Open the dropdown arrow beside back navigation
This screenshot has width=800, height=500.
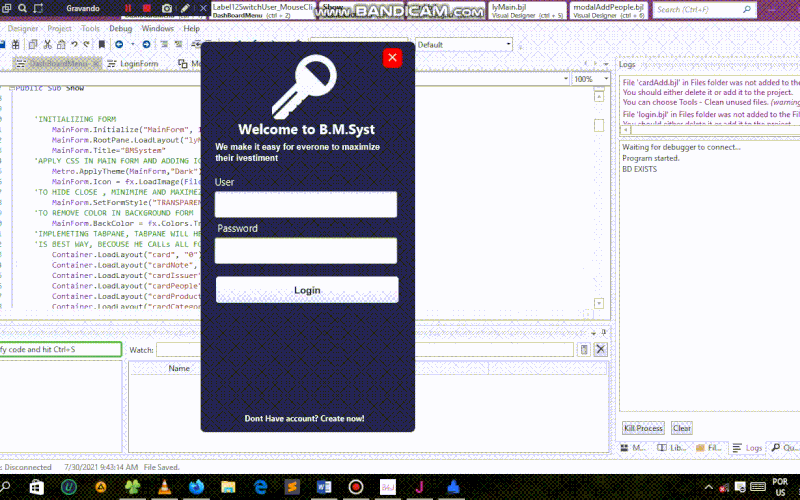pyautogui.click(x=133, y=44)
